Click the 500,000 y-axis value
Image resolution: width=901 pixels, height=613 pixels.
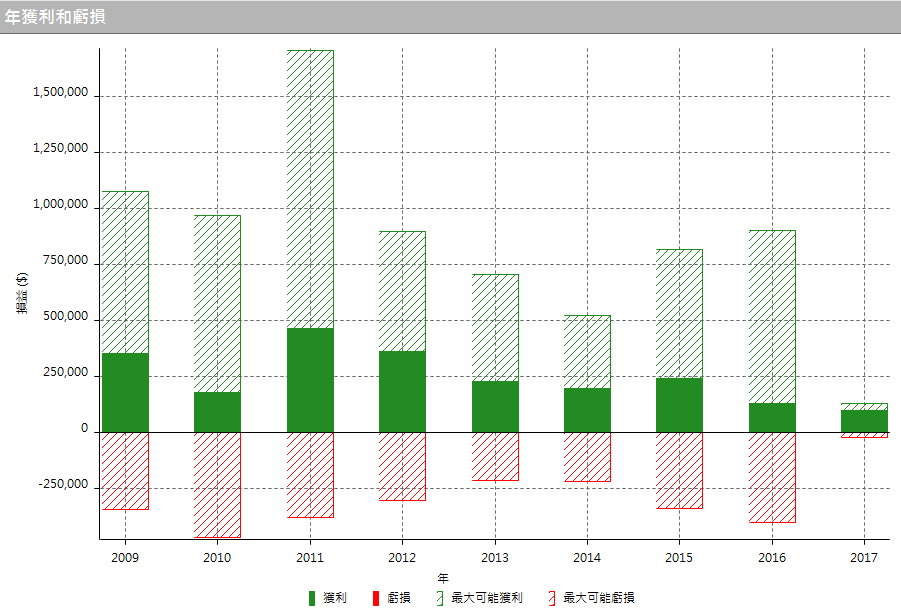coord(66,317)
